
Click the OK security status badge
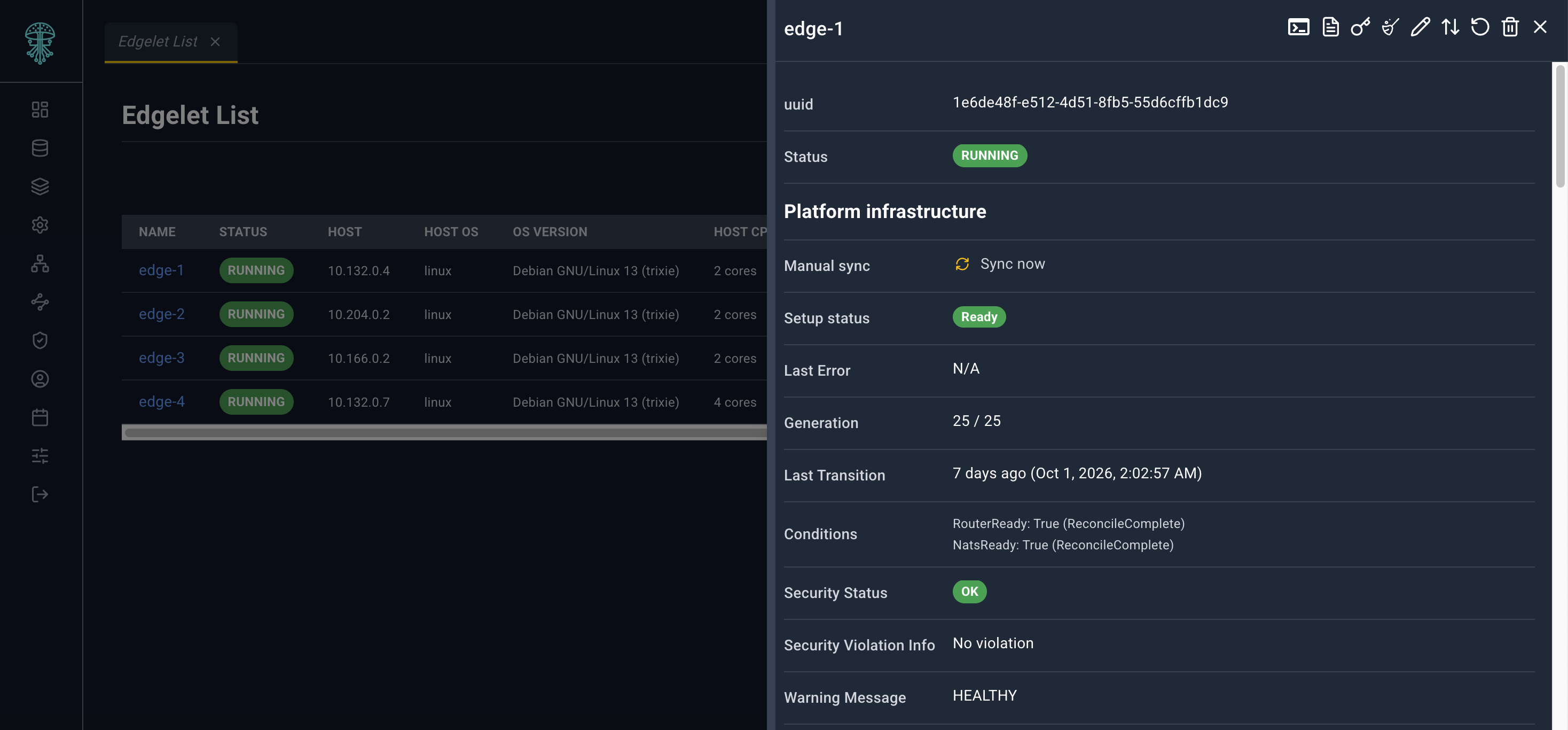[x=970, y=592]
